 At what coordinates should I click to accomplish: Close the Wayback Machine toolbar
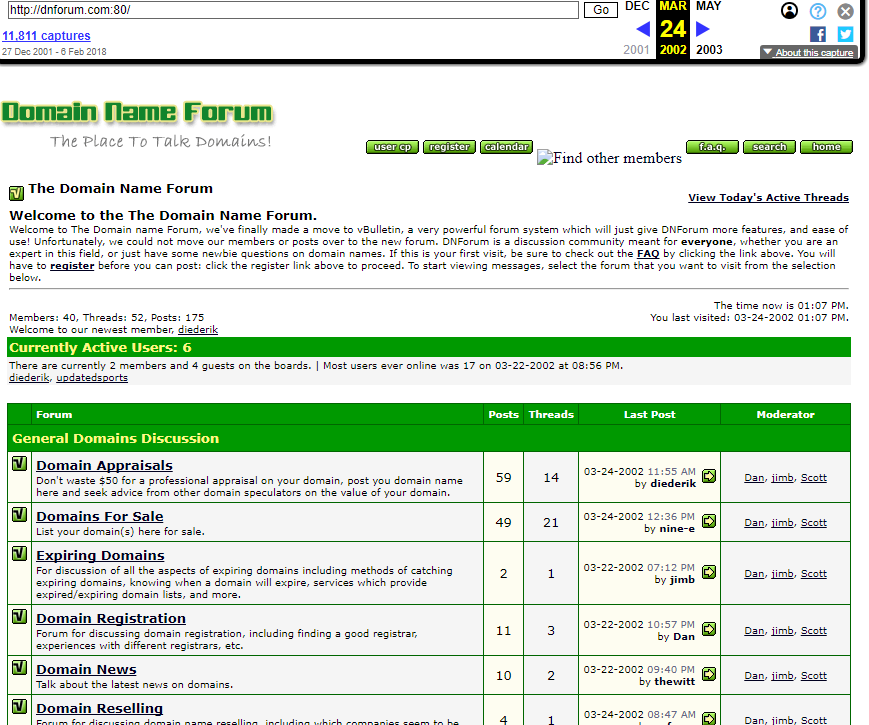click(x=846, y=11)
